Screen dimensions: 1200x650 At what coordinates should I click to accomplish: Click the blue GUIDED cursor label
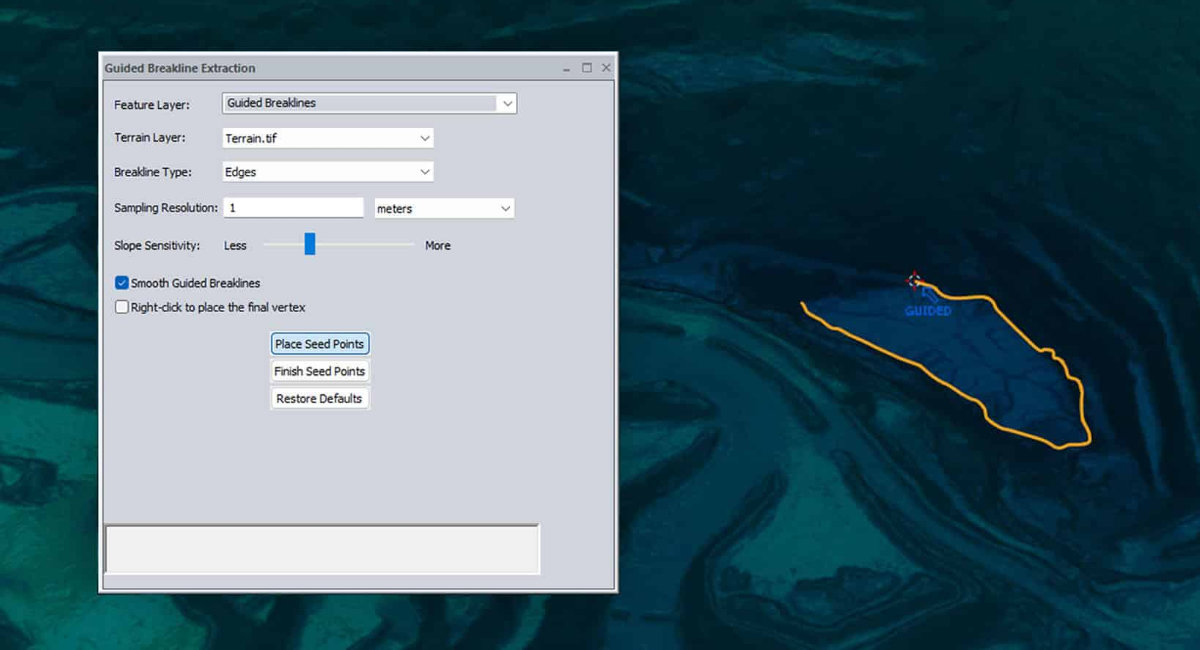click(x=928, y=311)
